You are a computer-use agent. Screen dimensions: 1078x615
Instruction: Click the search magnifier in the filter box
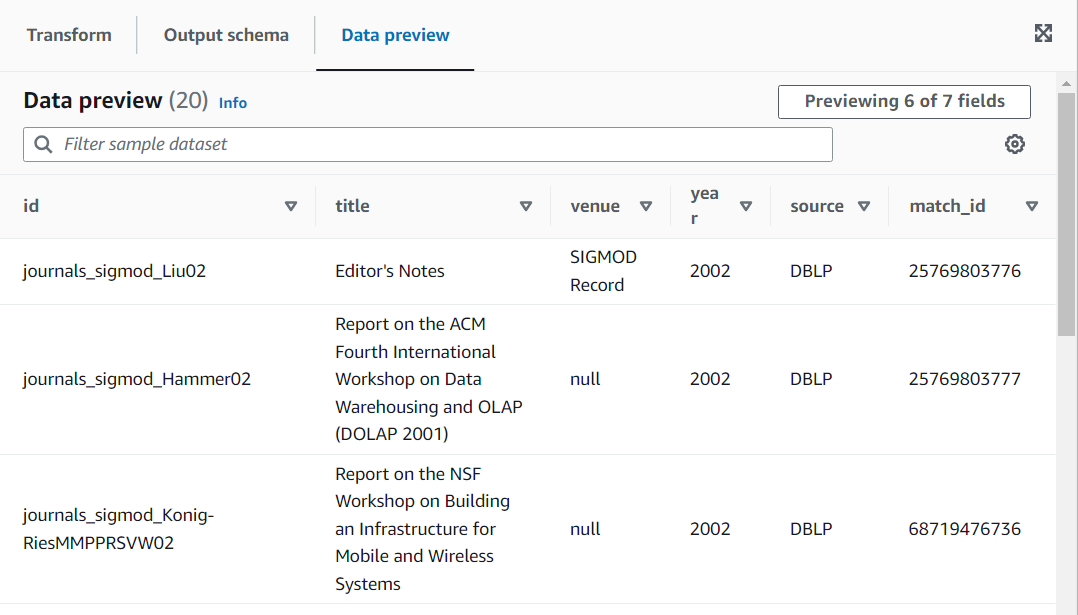click(x=43, y=144)
